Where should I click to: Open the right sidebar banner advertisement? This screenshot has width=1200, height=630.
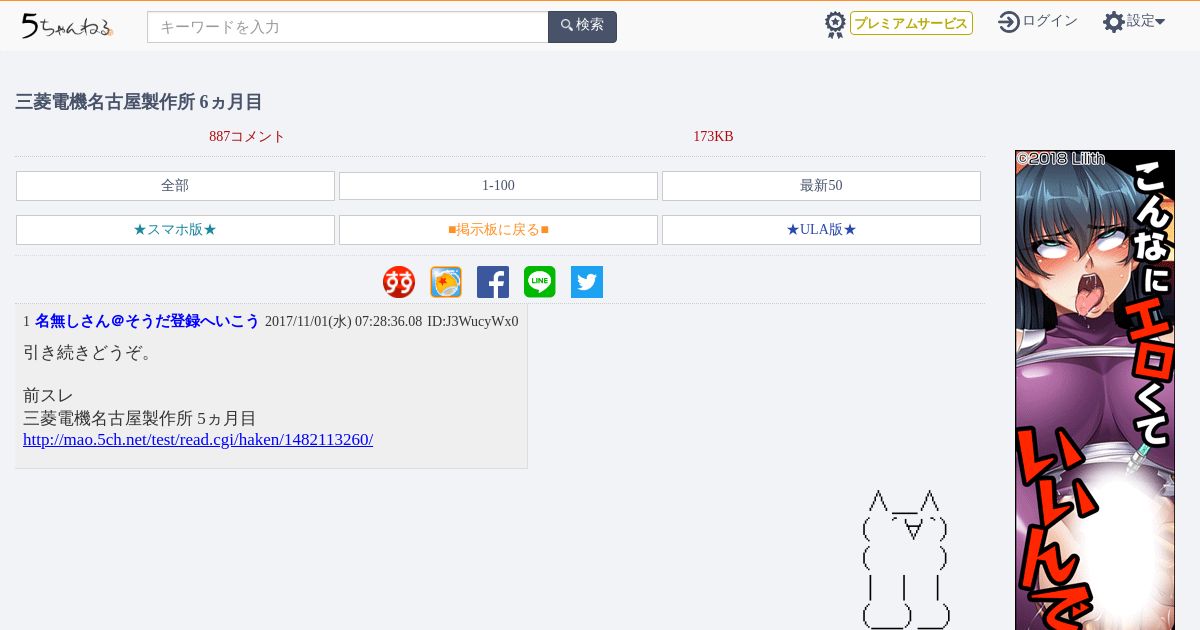[1095, 390]
